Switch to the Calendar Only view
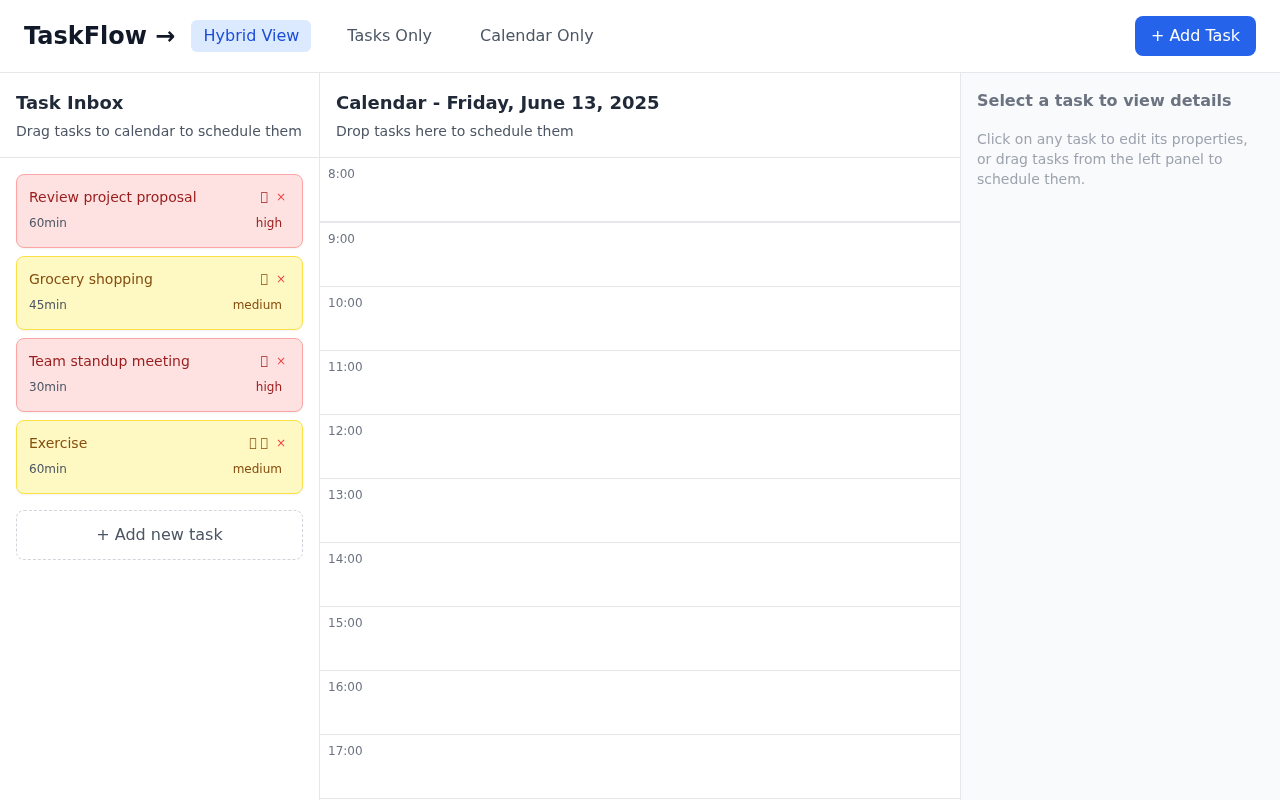Image resolution: width=1280 pixels, height=800 pixels. pos(536,35)
